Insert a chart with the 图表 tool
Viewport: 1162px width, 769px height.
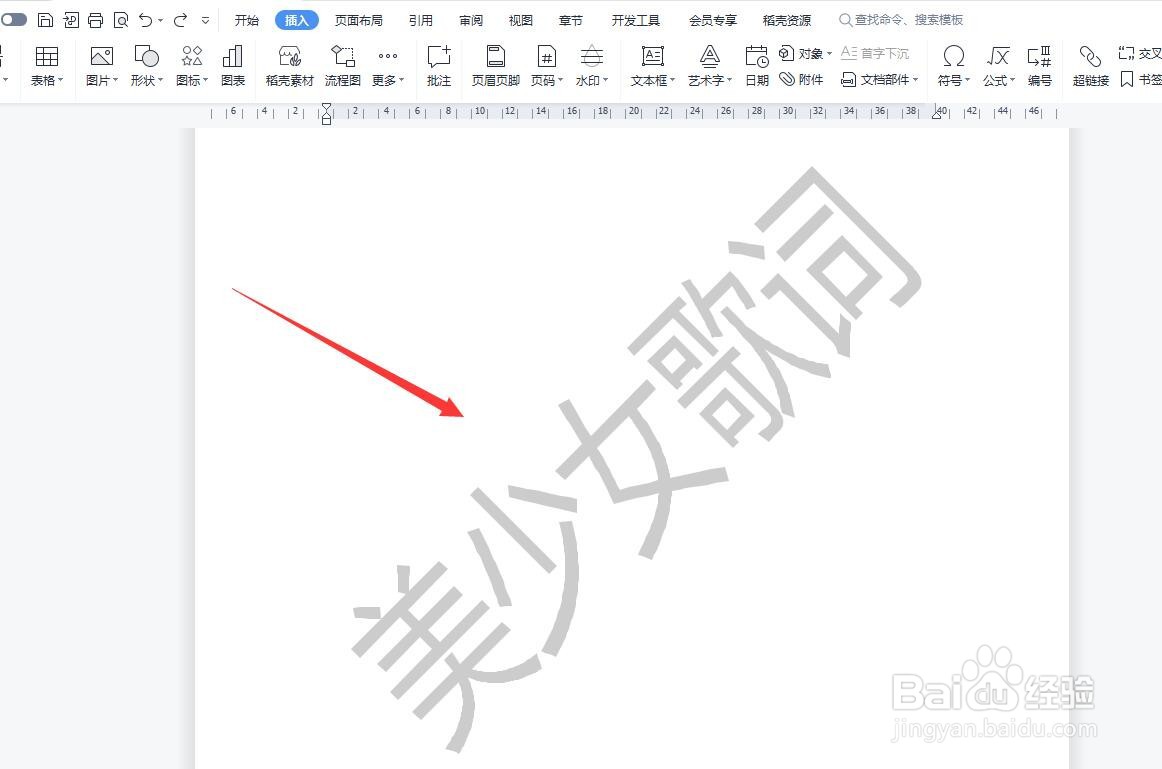[x=233, y=65]
